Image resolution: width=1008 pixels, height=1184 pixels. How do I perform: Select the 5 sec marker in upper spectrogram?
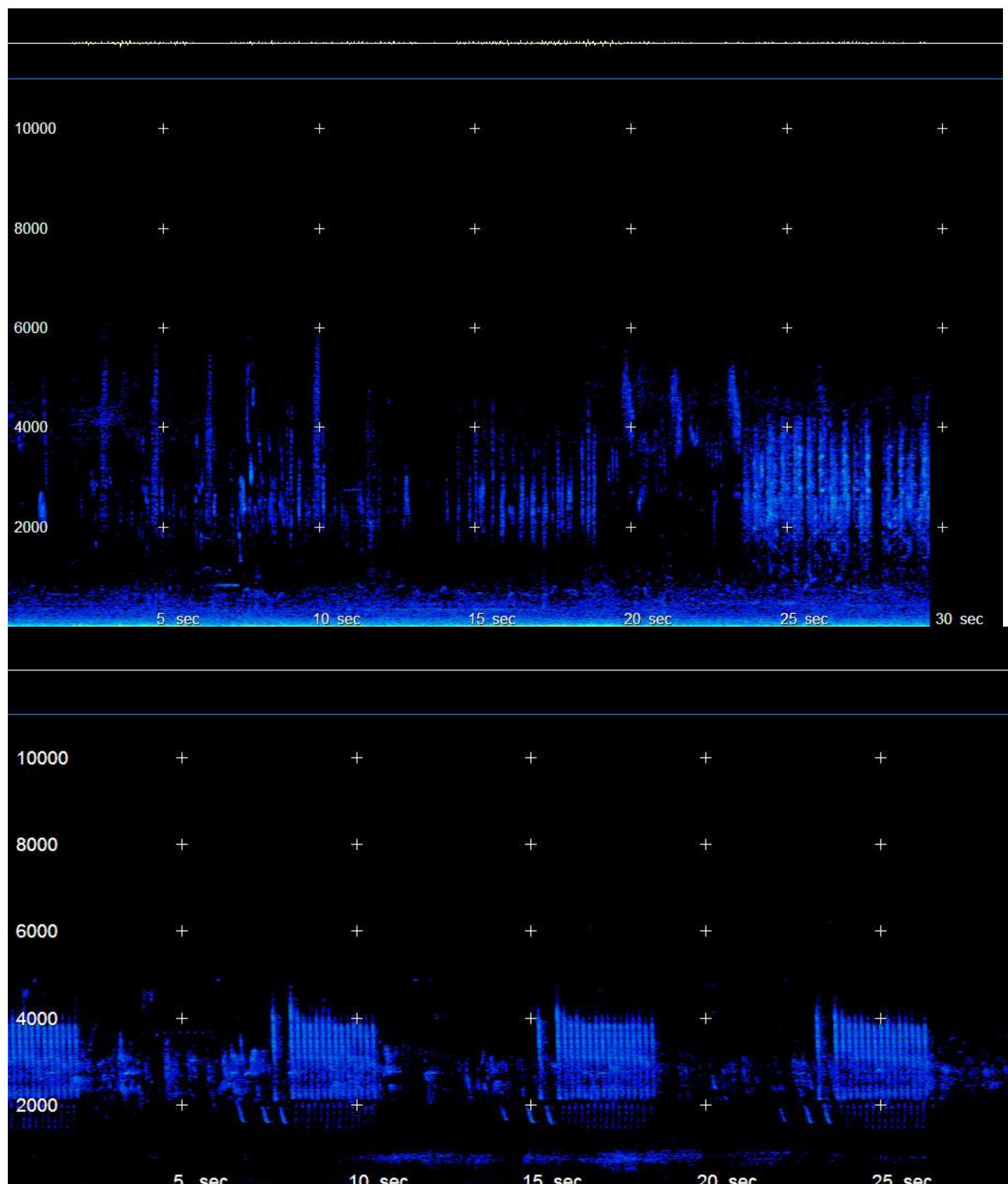pyautogui.click(x=178, y=619)
